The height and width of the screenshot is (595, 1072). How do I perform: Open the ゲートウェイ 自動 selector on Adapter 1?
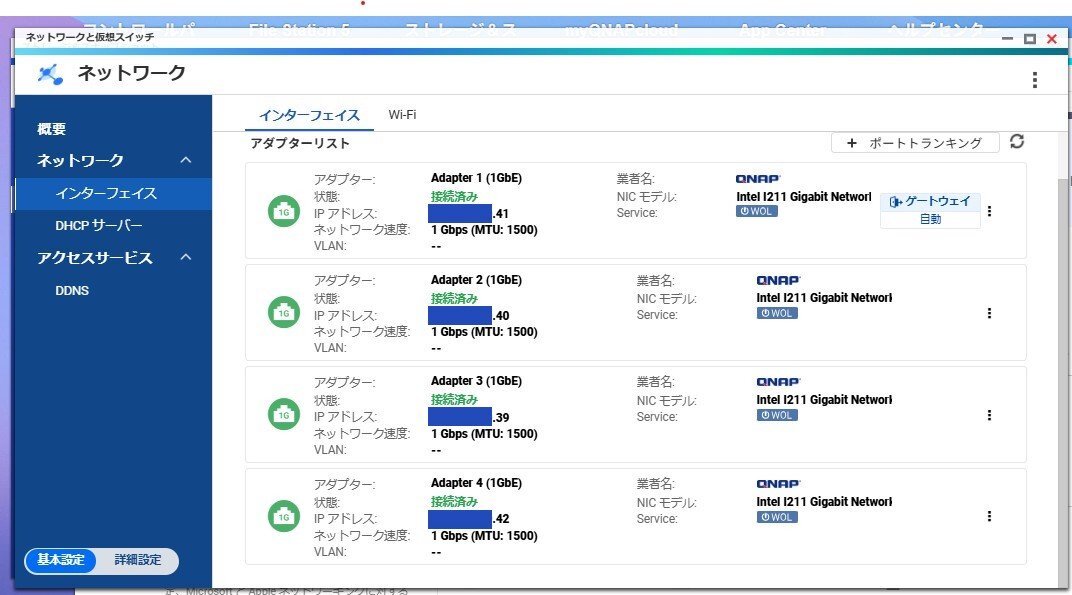click(930, 210)
